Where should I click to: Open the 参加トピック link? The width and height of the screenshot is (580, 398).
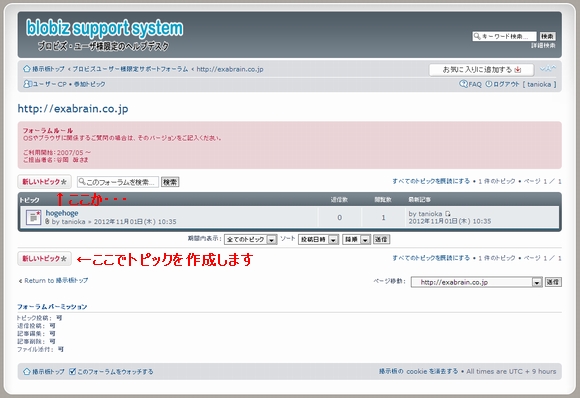(x=89, y=84)
